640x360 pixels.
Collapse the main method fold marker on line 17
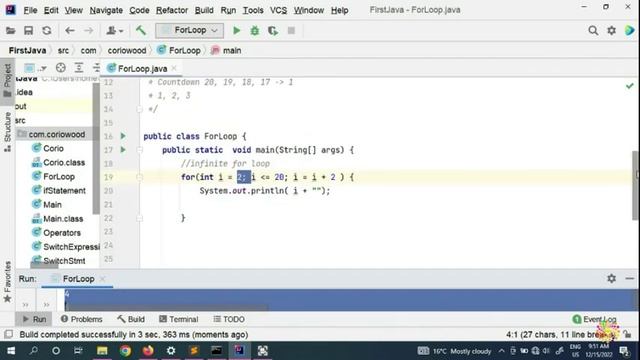pyautogui.click(x=140, y=150)
